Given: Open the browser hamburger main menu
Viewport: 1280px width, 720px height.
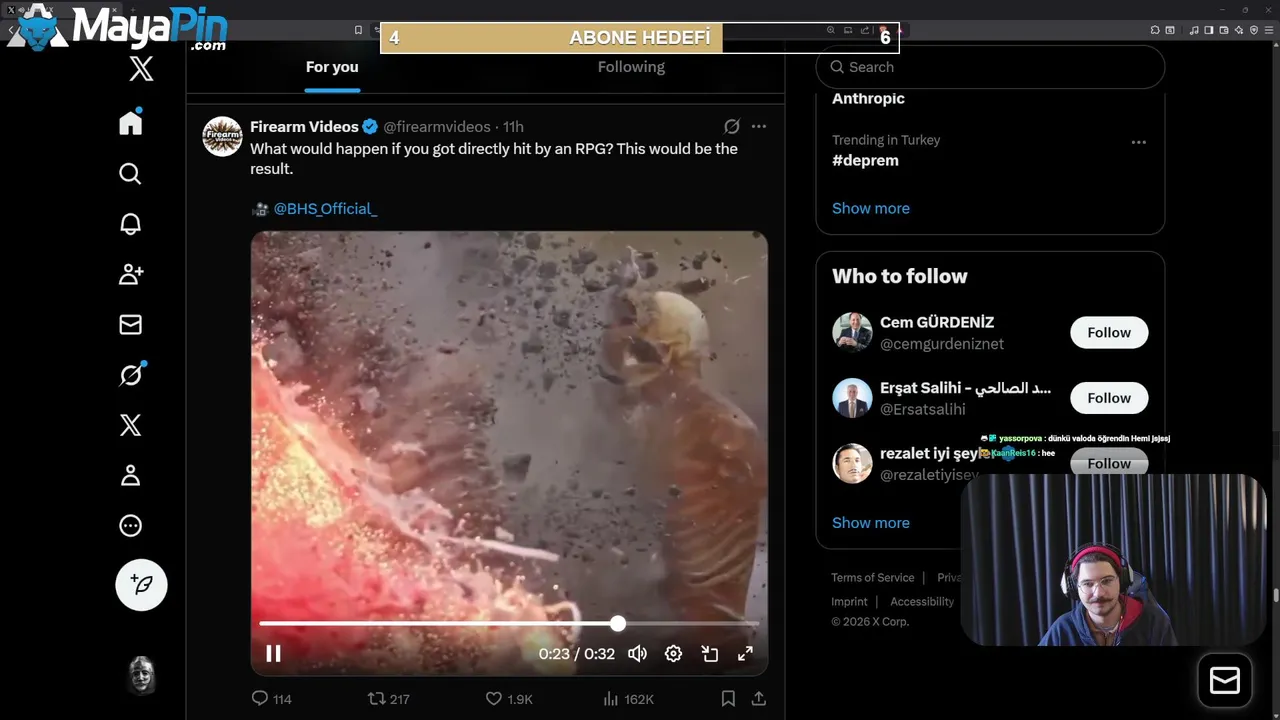Looking at the screenshot, I should click(1269, 30).
